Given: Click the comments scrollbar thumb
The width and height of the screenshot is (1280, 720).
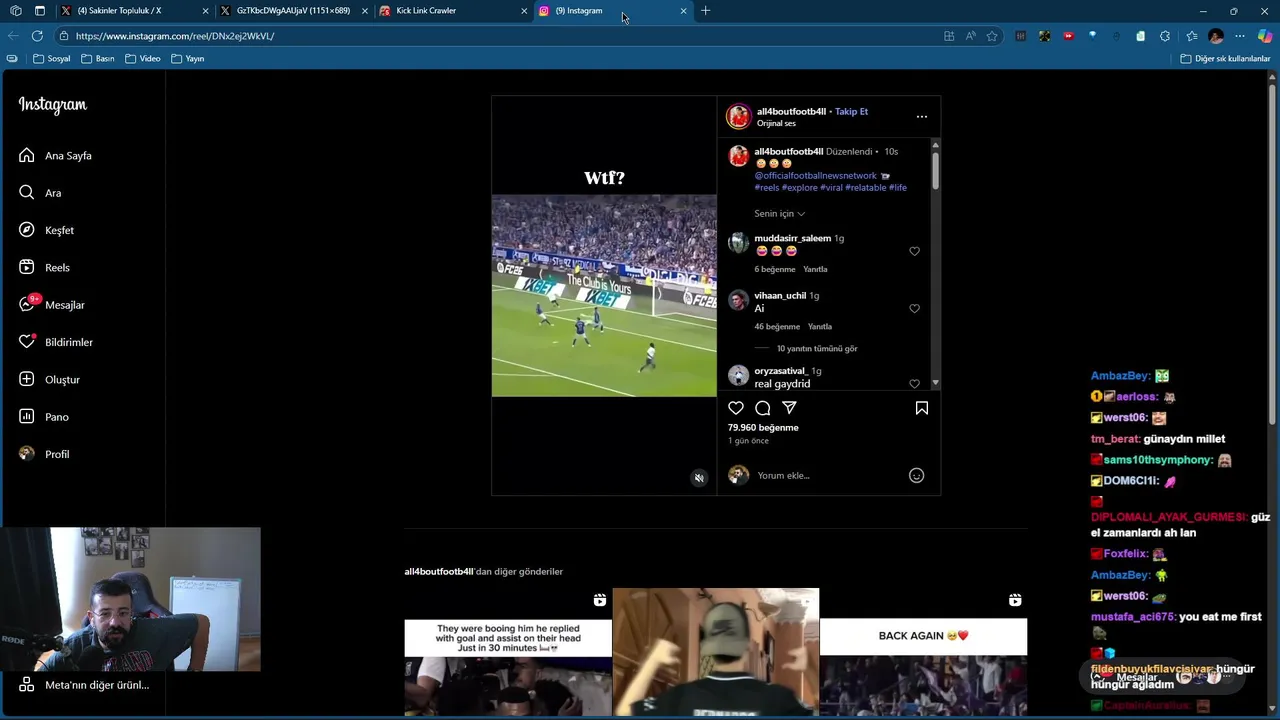Looking at the screenshot, I should click(x=935, y=170).
